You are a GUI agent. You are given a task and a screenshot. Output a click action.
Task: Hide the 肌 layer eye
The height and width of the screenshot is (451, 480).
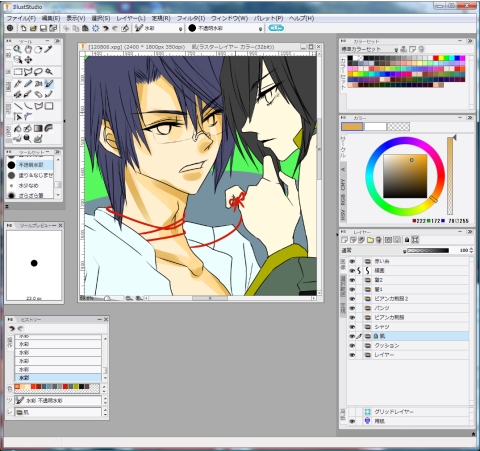click(352, 336)
